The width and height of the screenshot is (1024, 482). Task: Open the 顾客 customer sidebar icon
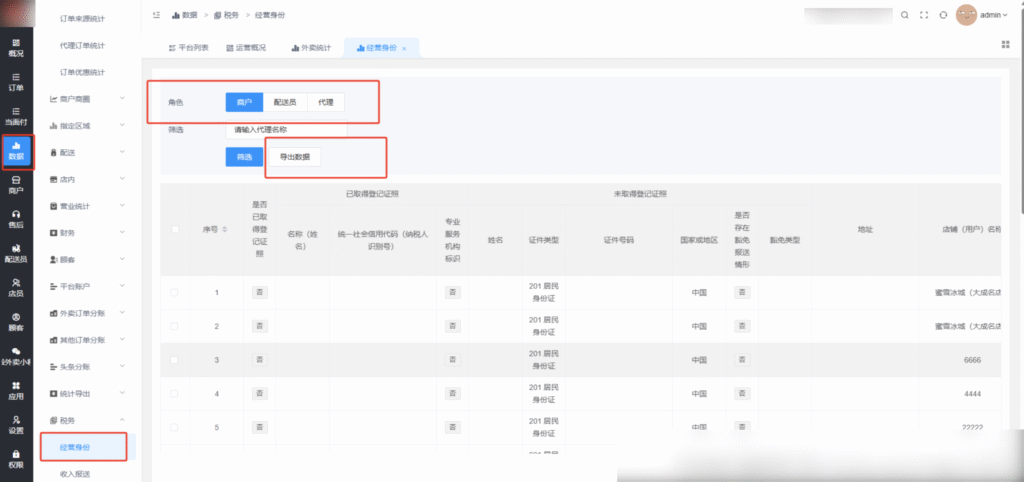[x=16, y=322]
